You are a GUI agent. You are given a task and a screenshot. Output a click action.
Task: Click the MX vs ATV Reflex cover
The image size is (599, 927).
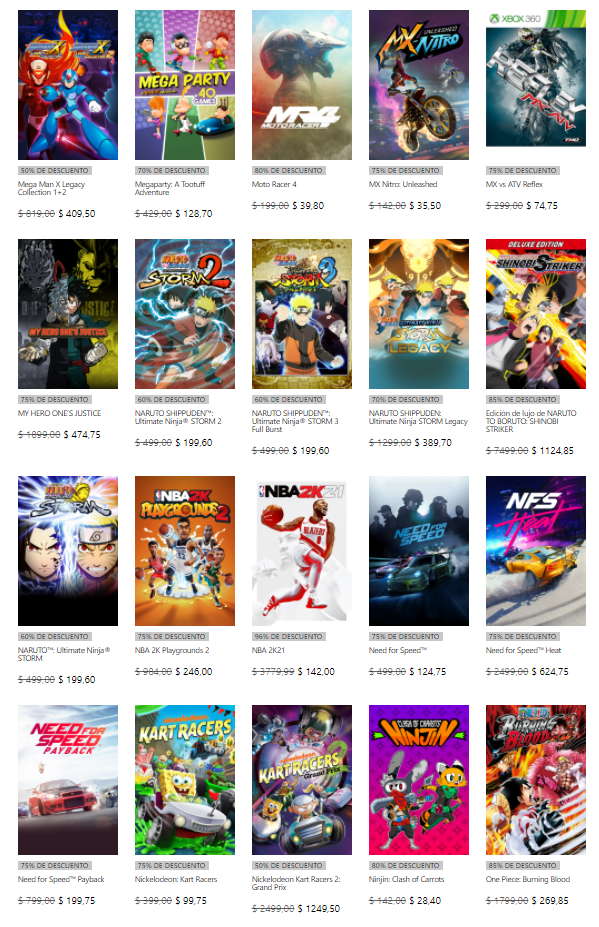(536, 78)
